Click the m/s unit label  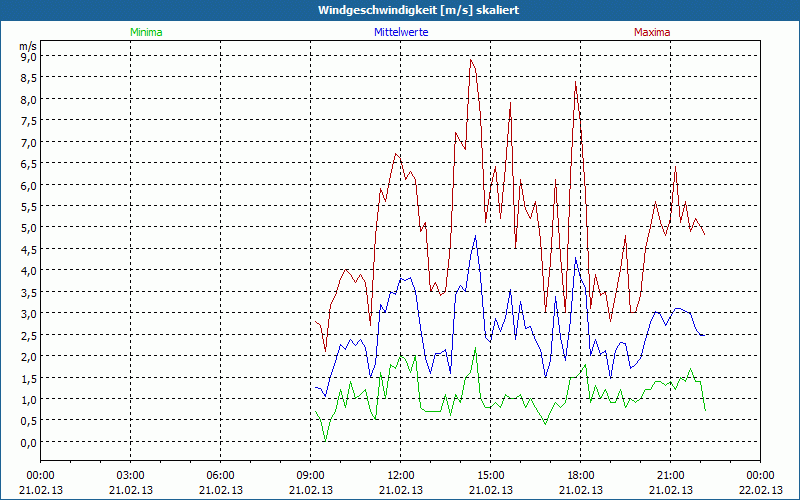(x=27, y=45)
